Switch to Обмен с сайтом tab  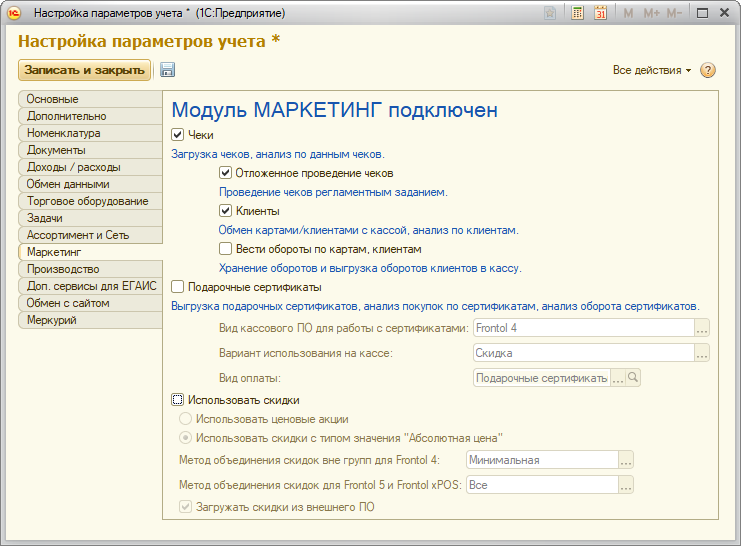tap(90, 303)
